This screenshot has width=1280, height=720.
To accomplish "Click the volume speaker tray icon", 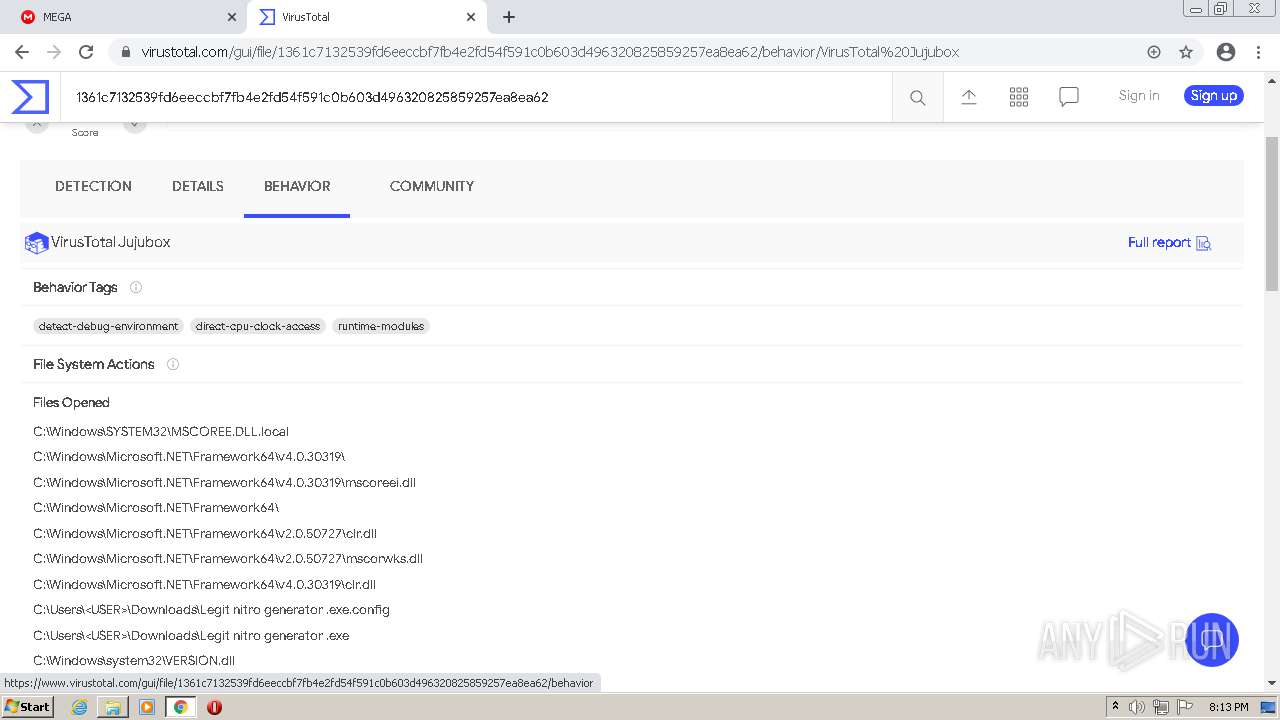I will (x=1137, y=707).
